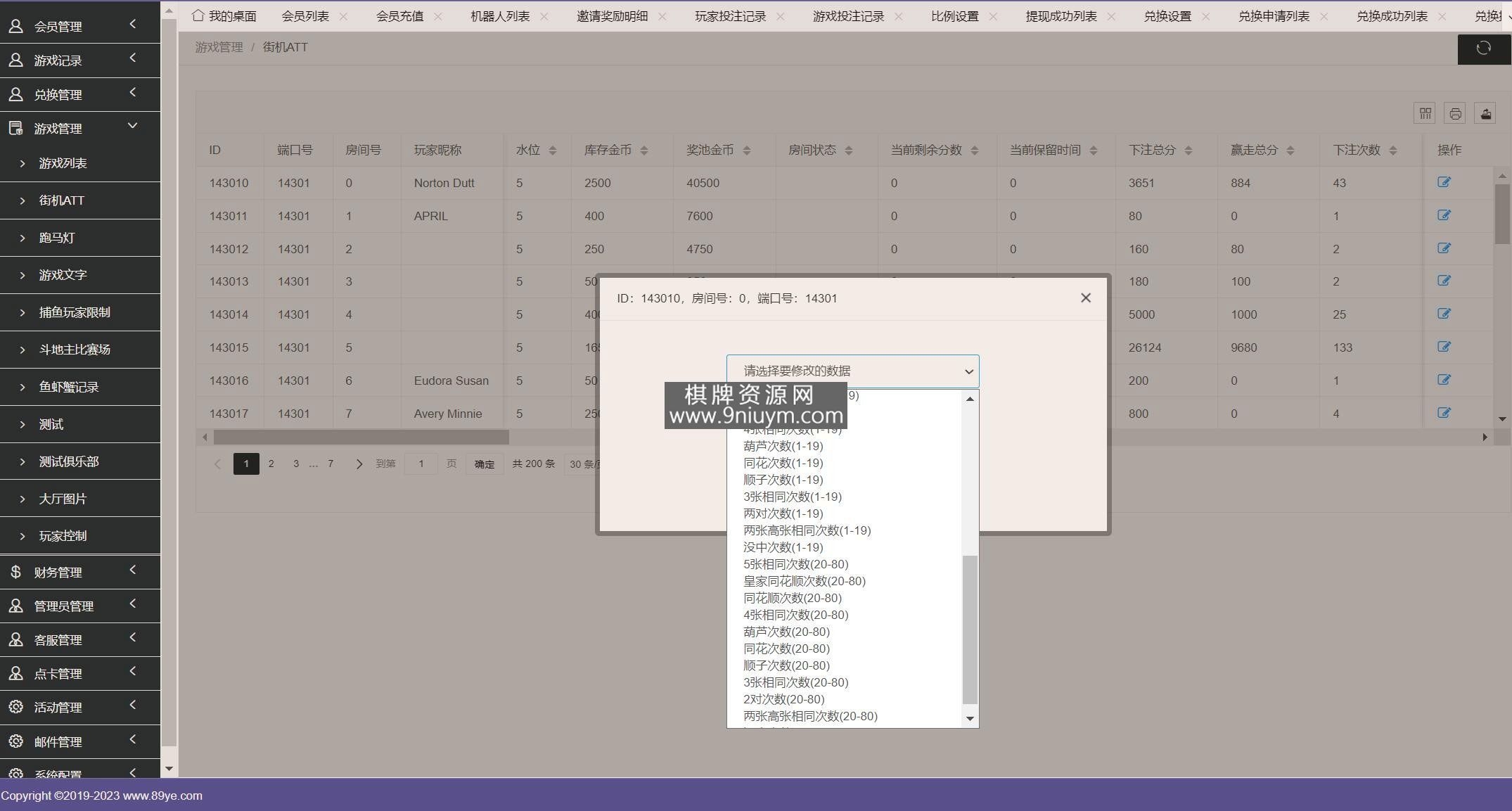Click edit icon for row 143010
Viewport: 1512px width, 811px height.
(1444, 182)
